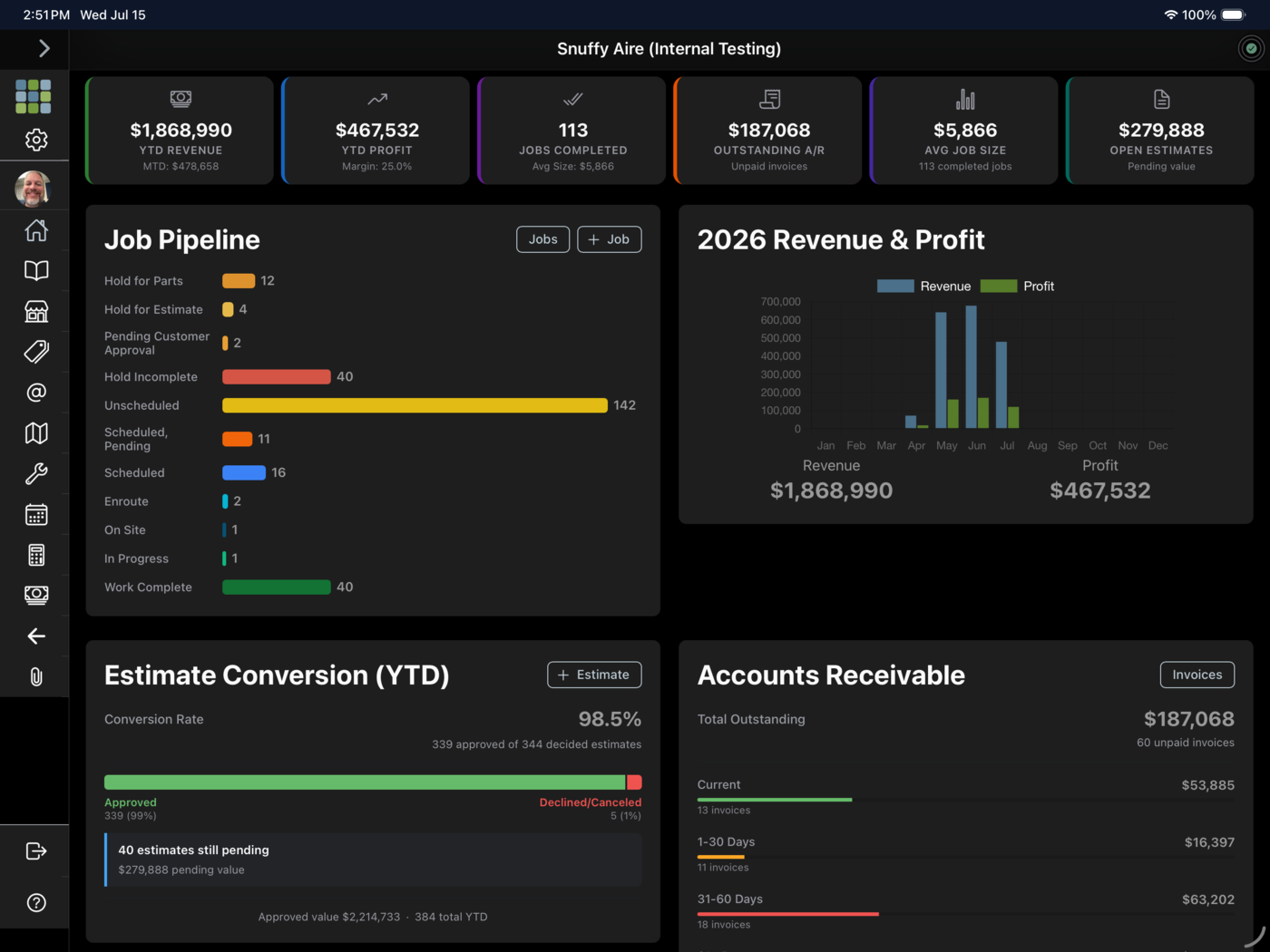Open Invoices button in Accounts Receivable
The image size is (1270, 952).
(x=1197, y=675)
